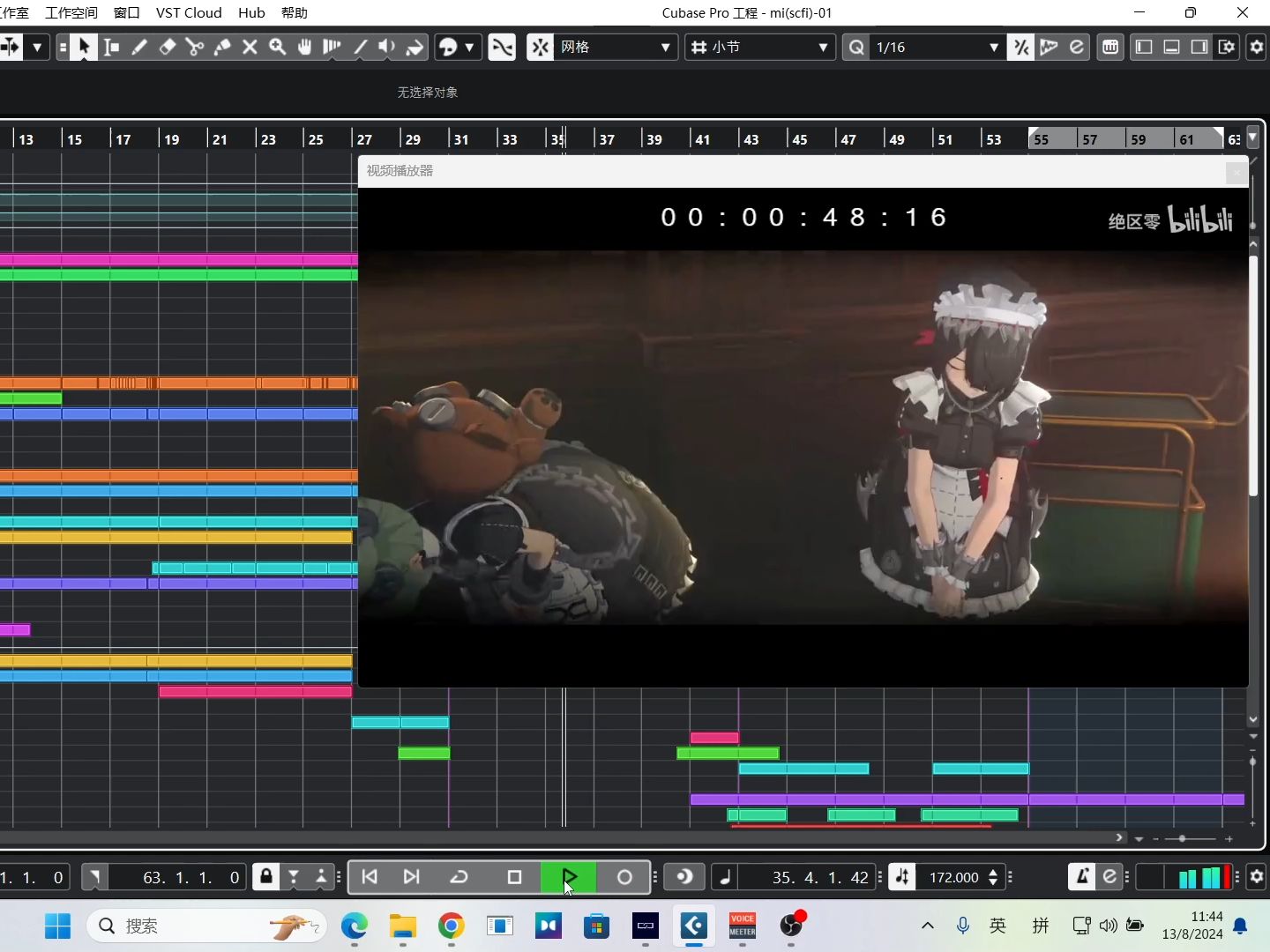
Task: Toggle the metronome click button
Action: 1082,876
